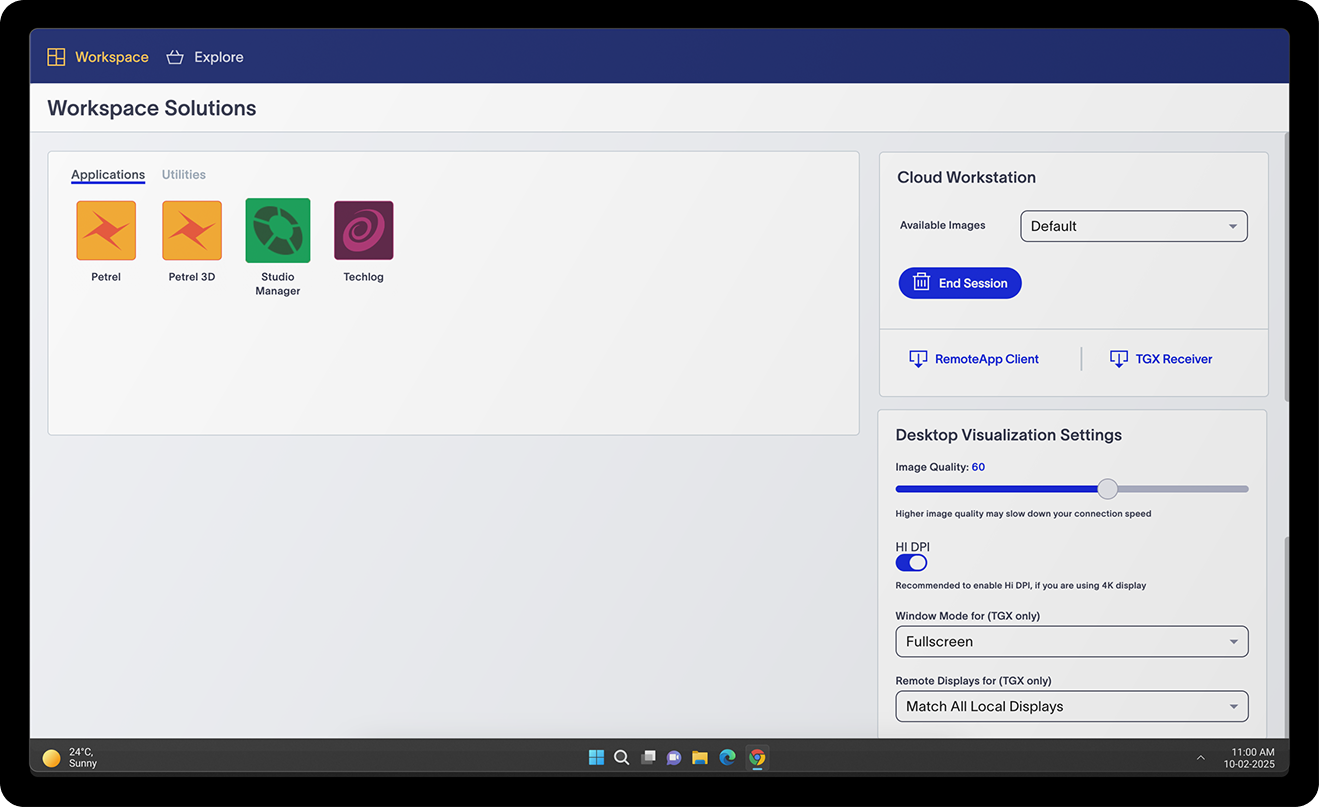Viewport: 1319px width, 807px height.
Task: Show hidden icons in system tray
Action: pos(1200,758)
